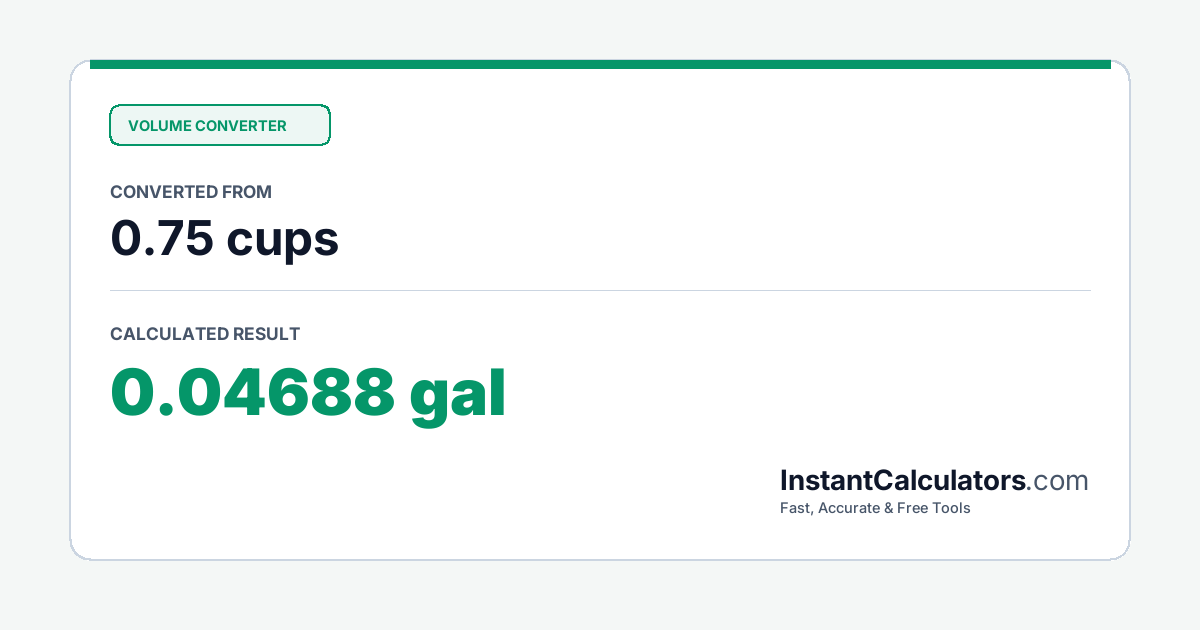Open the InstantCalculators brand link

point(903,480)
